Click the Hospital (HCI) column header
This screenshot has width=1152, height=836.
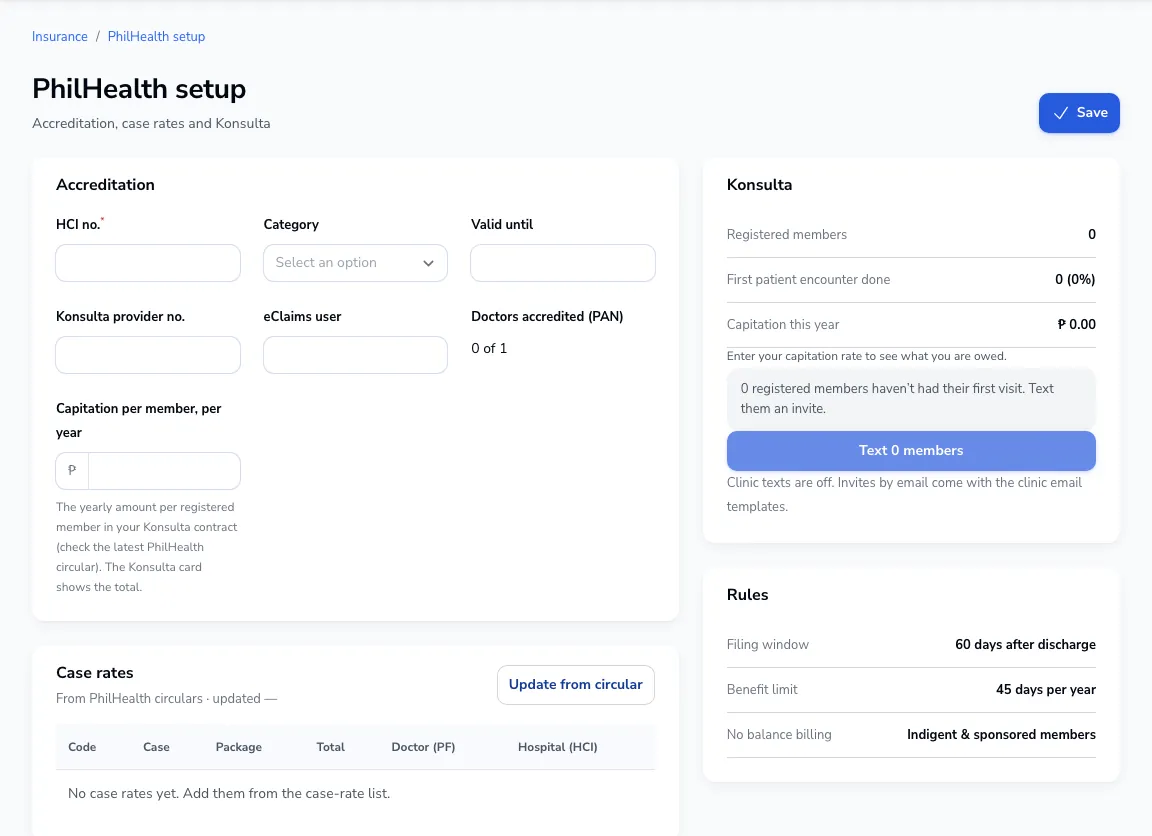coord(558,747)
